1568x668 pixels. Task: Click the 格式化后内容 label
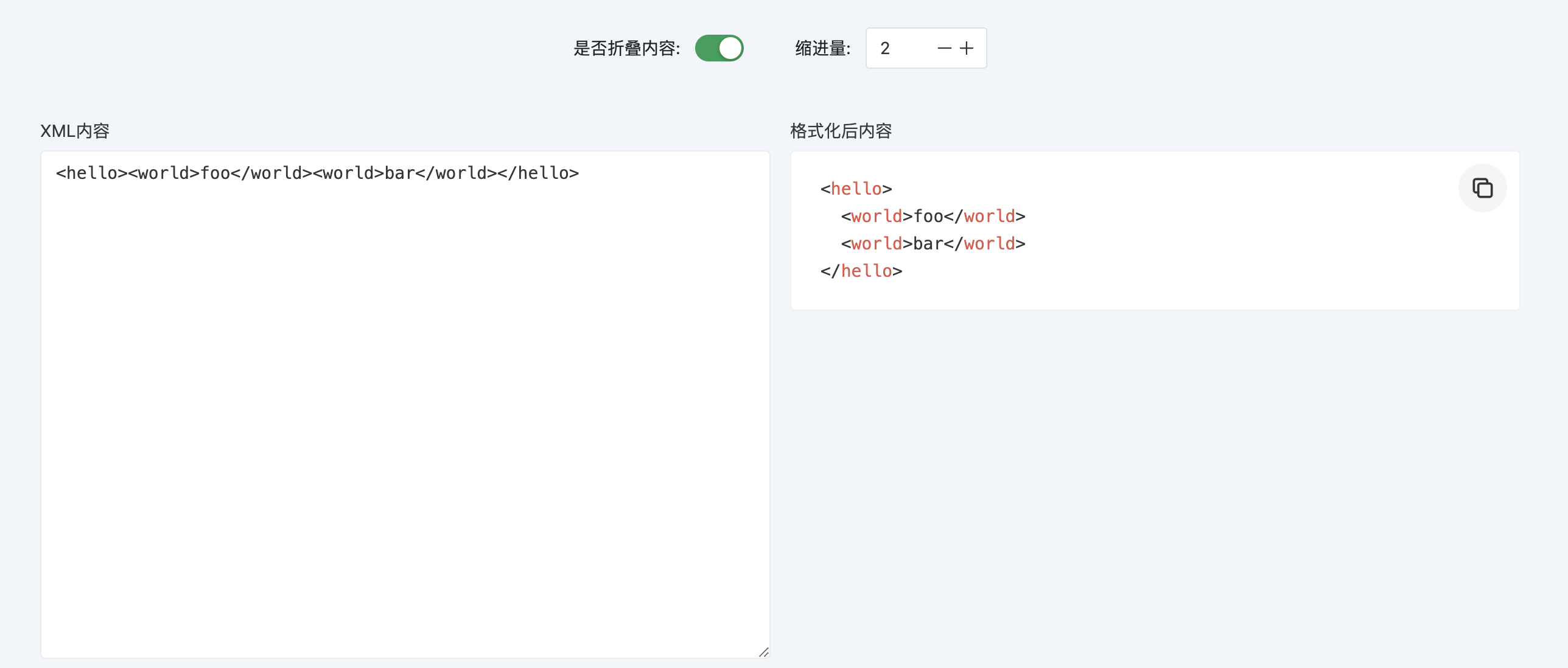point(841,131)
